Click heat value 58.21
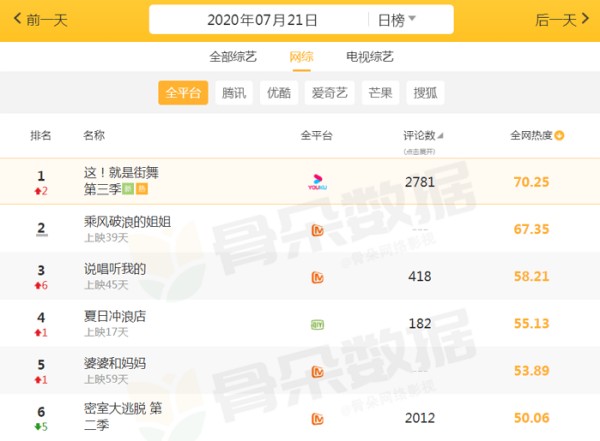600x441 pixels. (531, 276)
